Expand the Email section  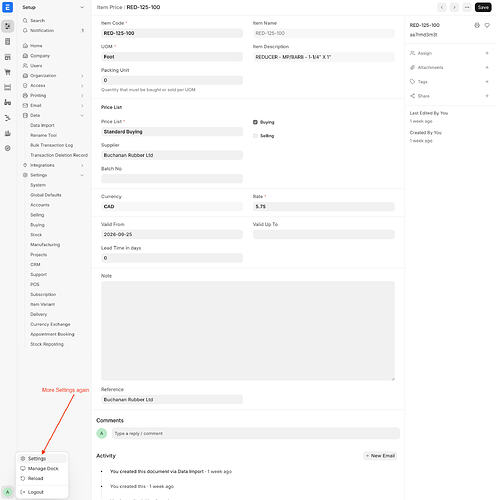pyautogui.click(x=82, y=106)
